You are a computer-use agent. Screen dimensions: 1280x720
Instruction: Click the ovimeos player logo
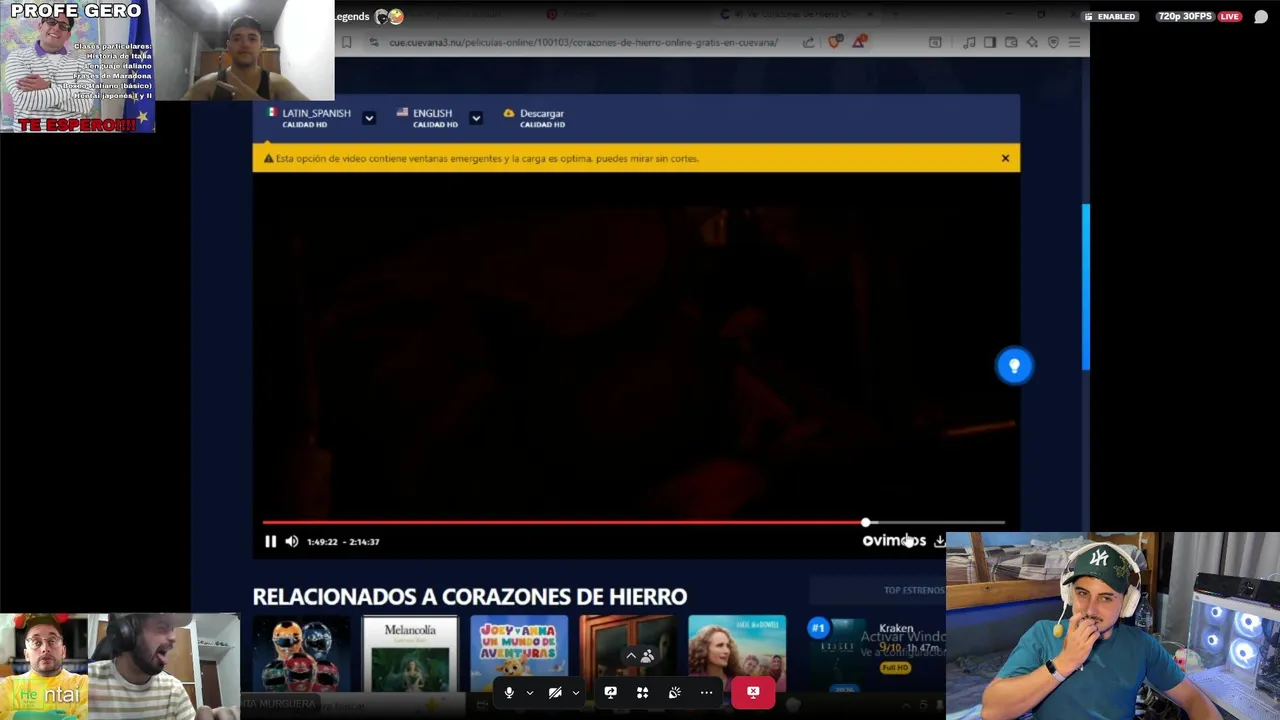(x=893, y=541)
